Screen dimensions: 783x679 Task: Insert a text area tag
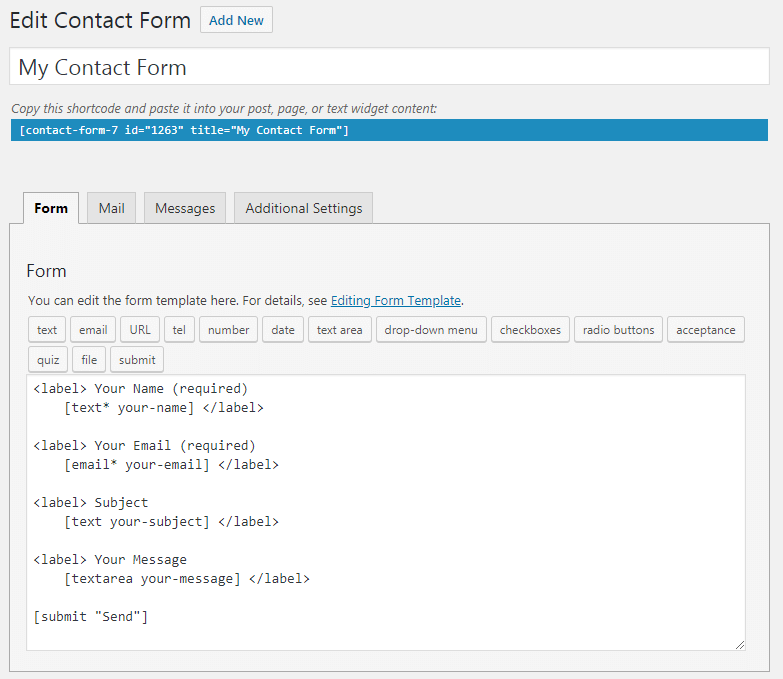pyautogui.click(x=340, y=330)
